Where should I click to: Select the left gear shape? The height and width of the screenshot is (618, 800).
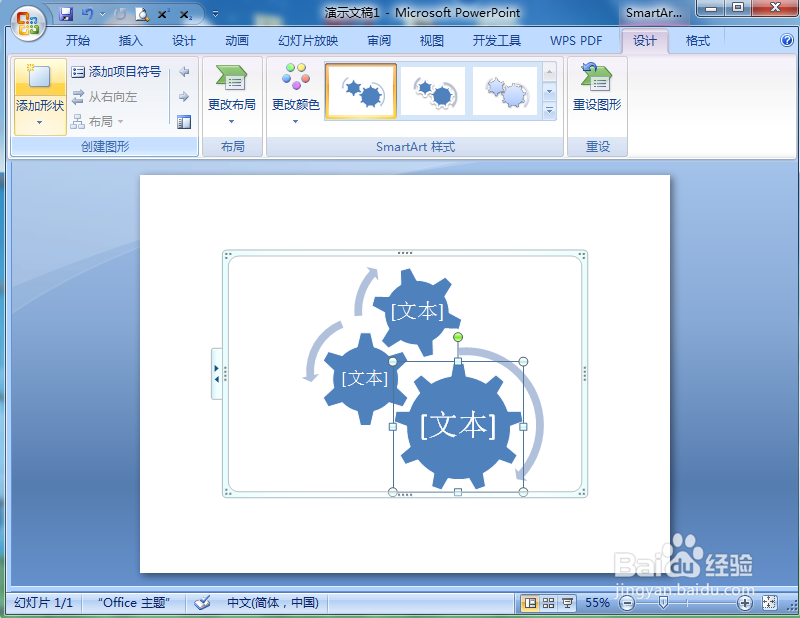click(x=364, y=378)
